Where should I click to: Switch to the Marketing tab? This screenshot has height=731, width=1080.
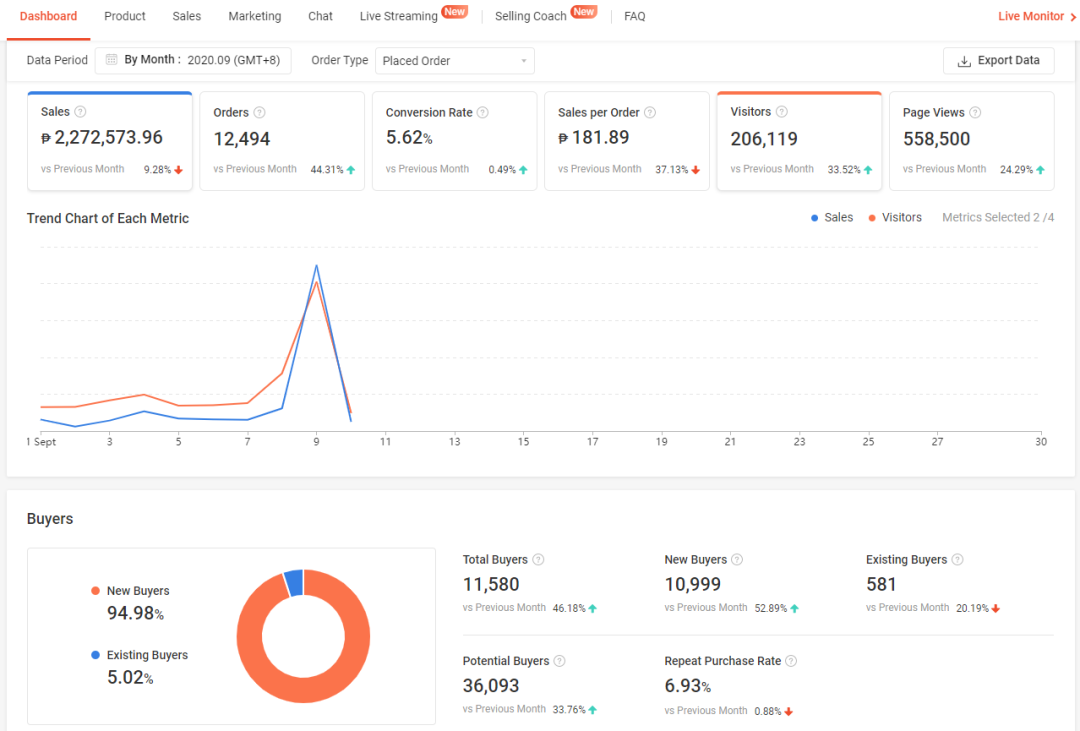click(255, 16)
